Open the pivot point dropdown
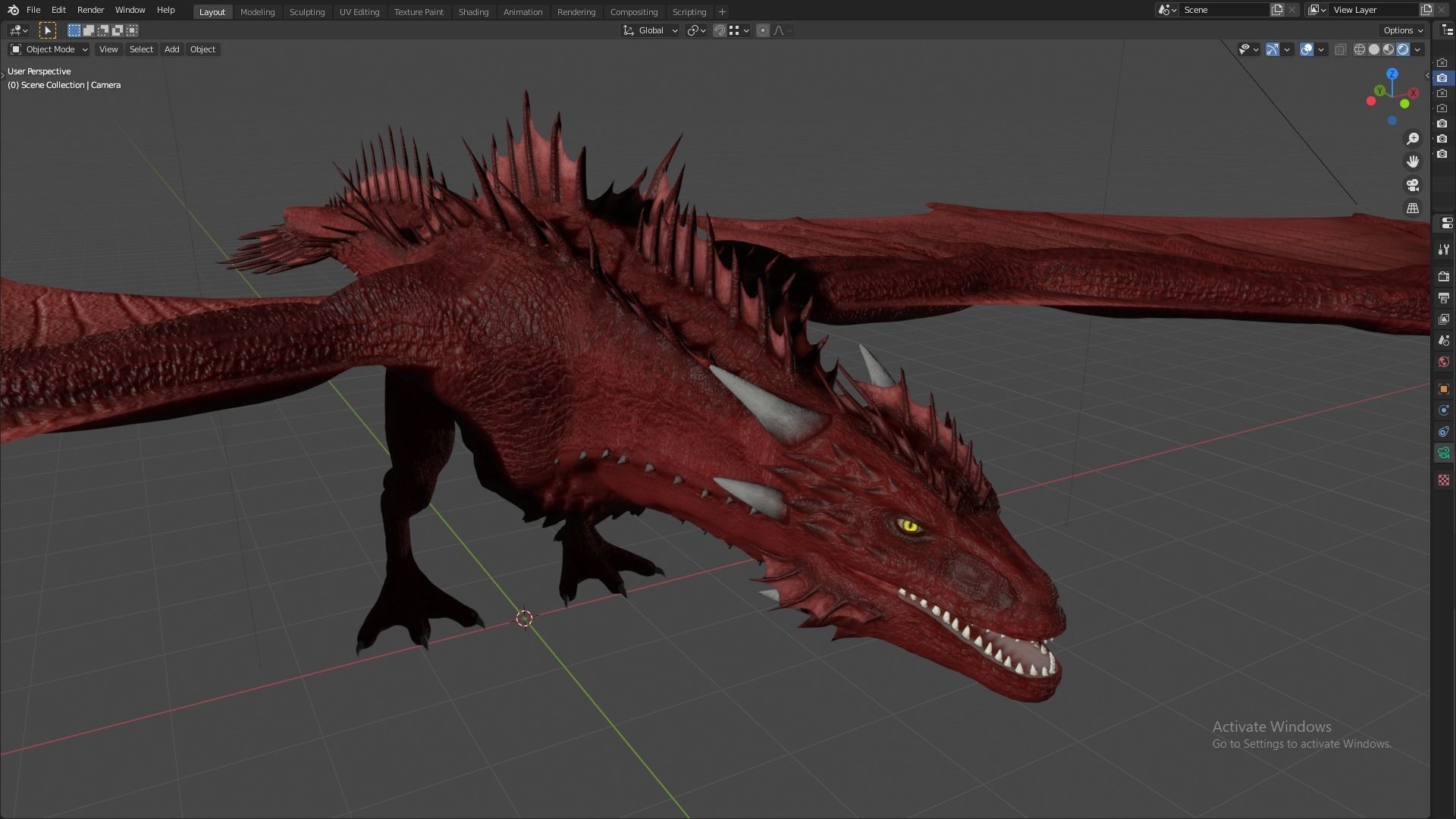Screen dimensions: 1456x819 coord(696,30)
